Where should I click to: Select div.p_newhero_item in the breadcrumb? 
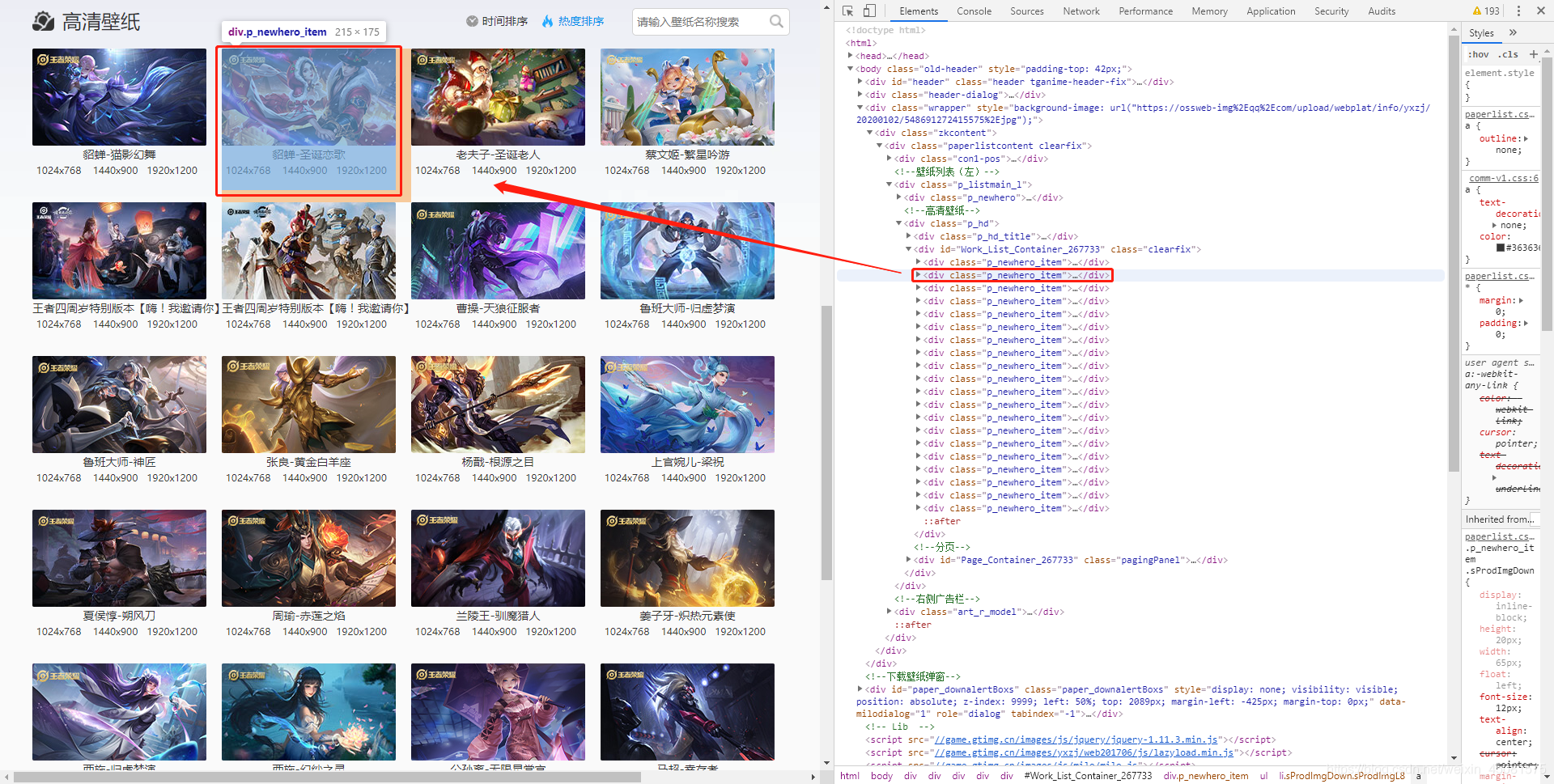pos(1206,776)
